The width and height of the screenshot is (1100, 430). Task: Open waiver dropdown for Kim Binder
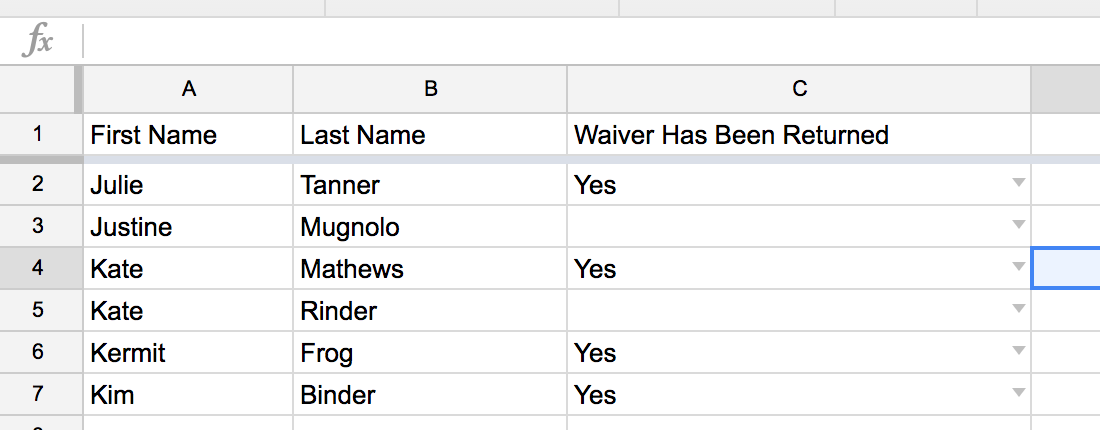(x=1018, y=393)
